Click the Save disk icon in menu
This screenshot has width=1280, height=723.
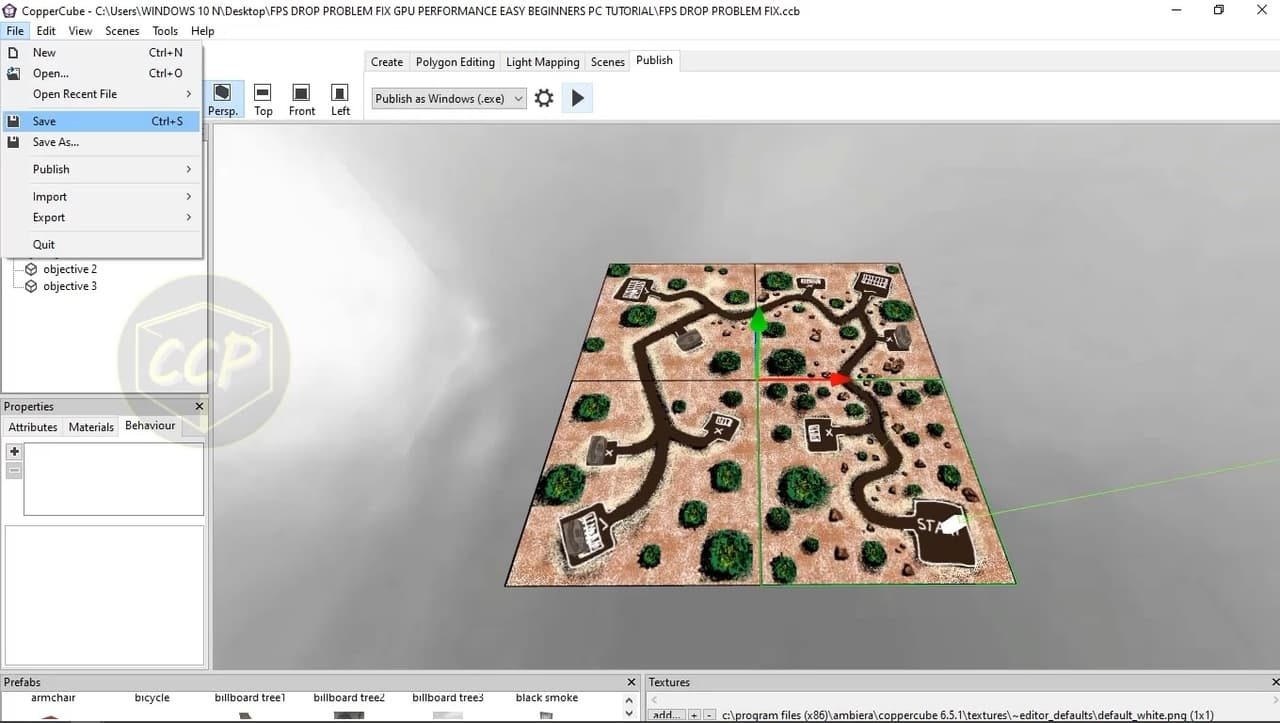13,121
